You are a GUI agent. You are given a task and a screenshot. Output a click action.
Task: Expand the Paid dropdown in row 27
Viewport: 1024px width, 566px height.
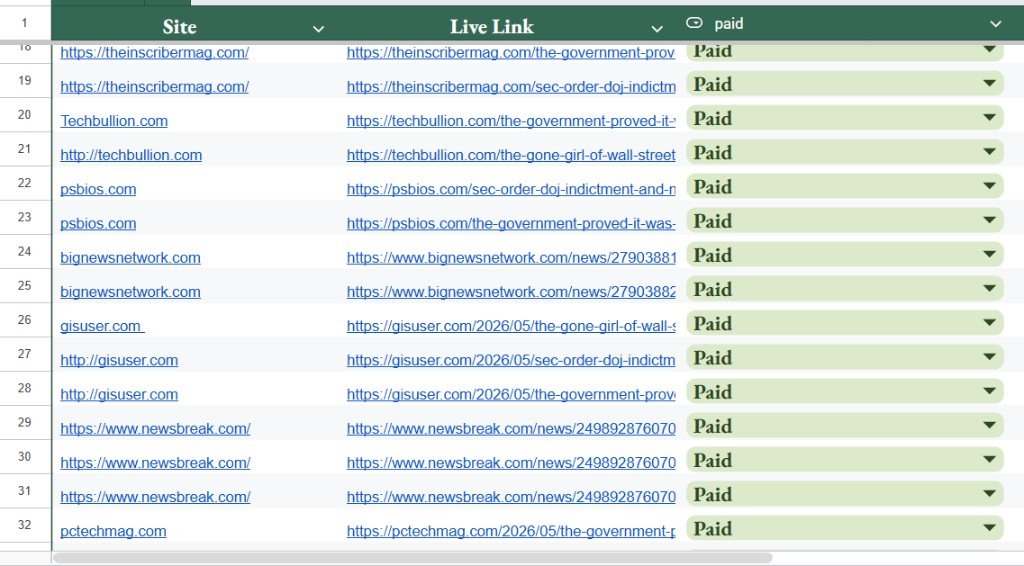(x=989, y=356)
